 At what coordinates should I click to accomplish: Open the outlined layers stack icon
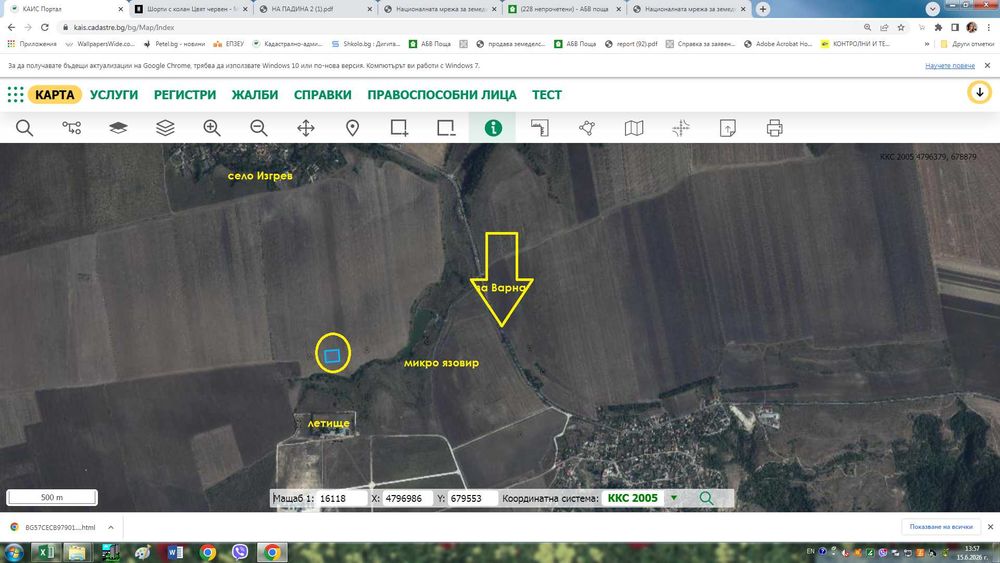165,128
